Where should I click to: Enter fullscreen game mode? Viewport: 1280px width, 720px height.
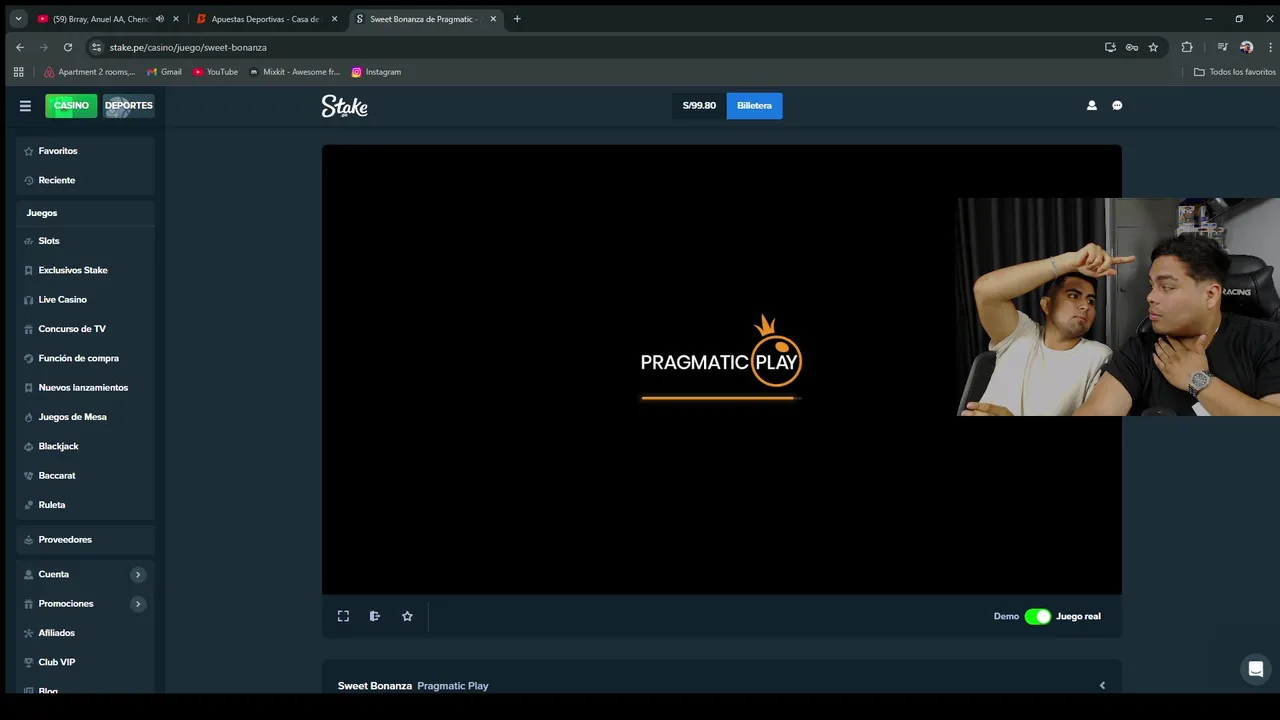[x=343, y=616]
